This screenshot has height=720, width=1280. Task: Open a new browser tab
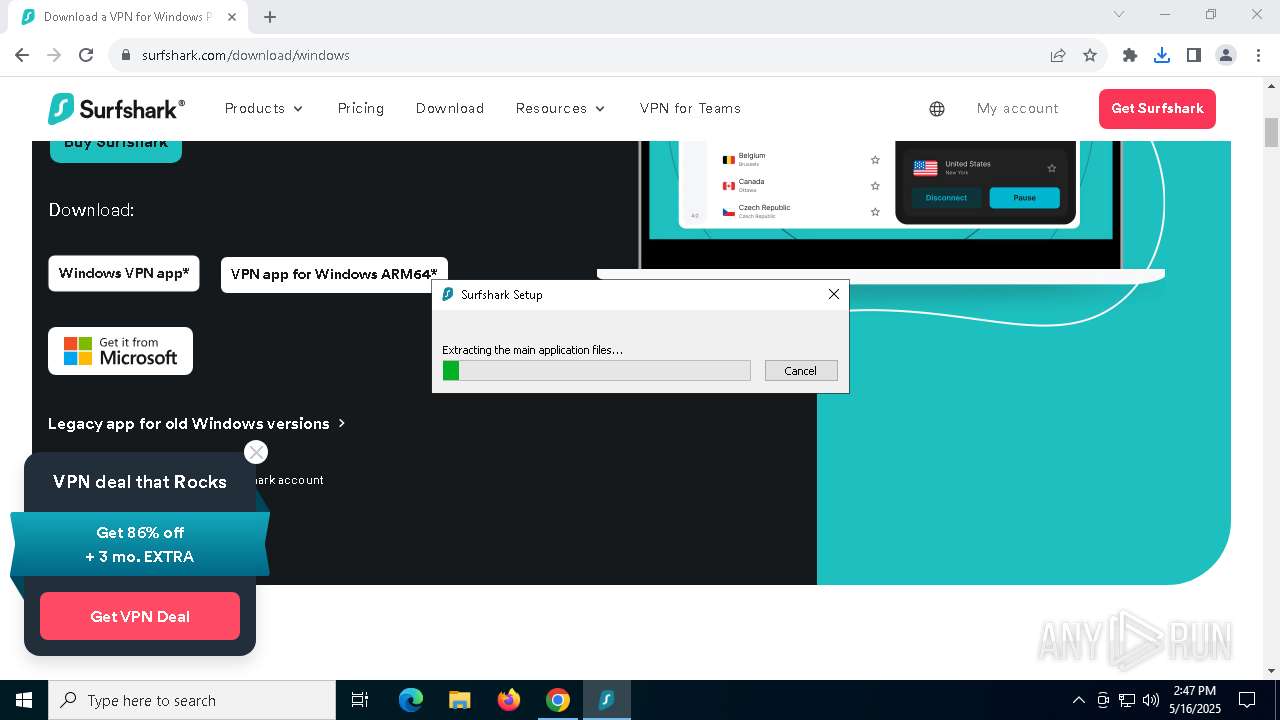(270, 16)
